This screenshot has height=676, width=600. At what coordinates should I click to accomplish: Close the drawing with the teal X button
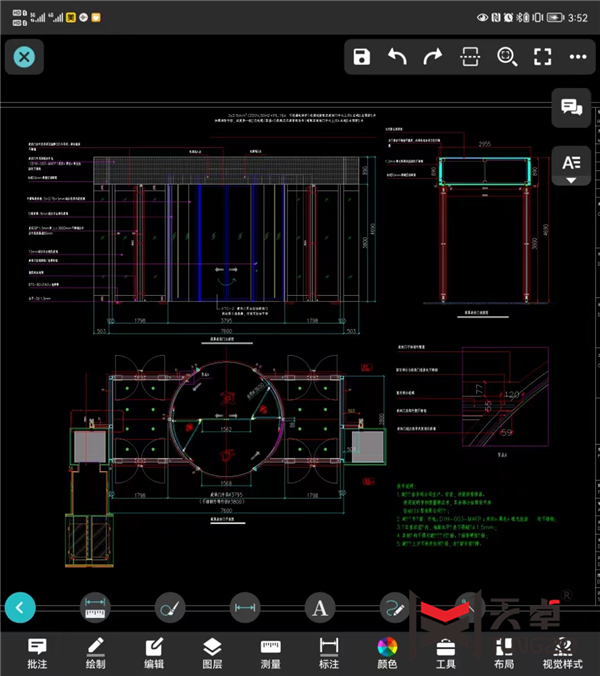(24, 57)
